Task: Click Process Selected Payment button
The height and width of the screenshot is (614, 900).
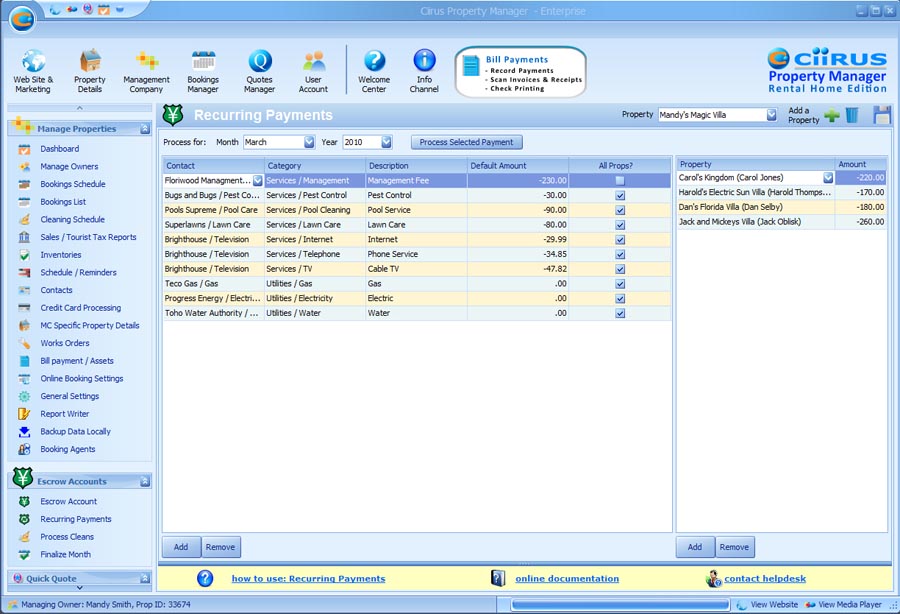Action: (467, 142)
